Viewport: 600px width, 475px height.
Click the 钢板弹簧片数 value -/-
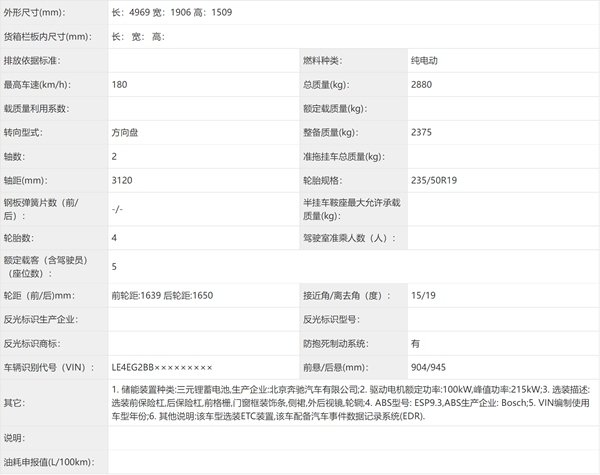[x=119, y=209]
